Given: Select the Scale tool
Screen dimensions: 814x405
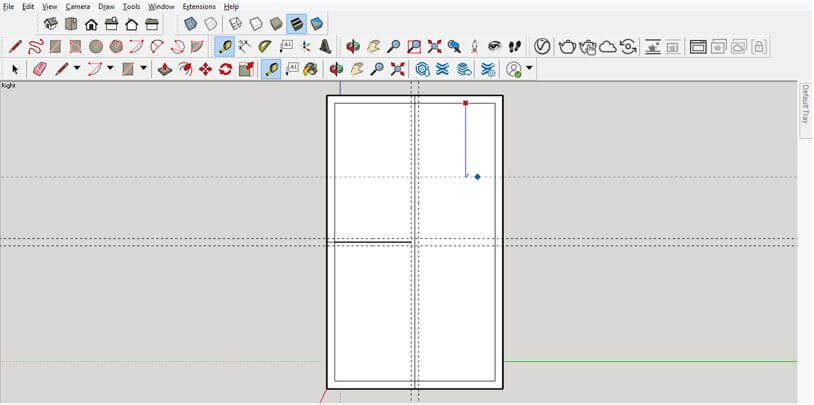Looking at the screenshot, I should 246,69.
